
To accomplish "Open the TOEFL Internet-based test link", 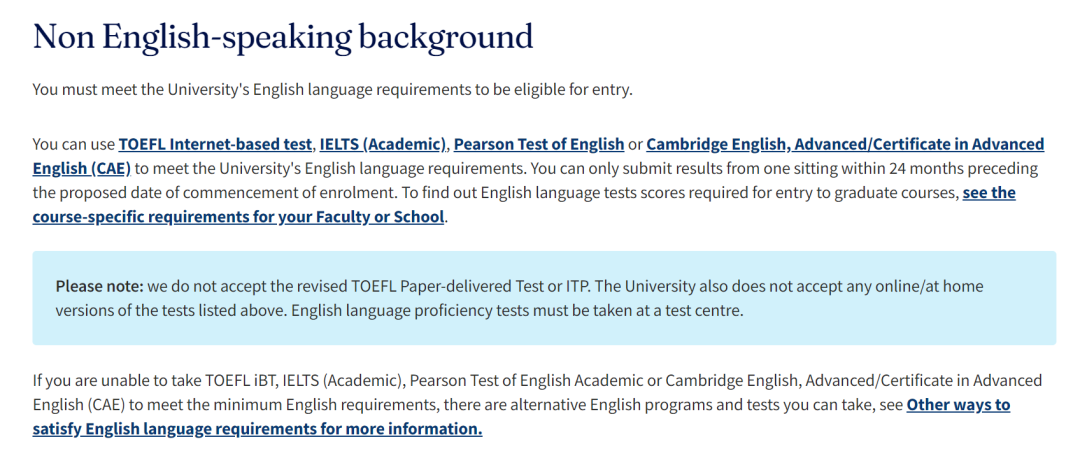I will (x=216, y=145).
